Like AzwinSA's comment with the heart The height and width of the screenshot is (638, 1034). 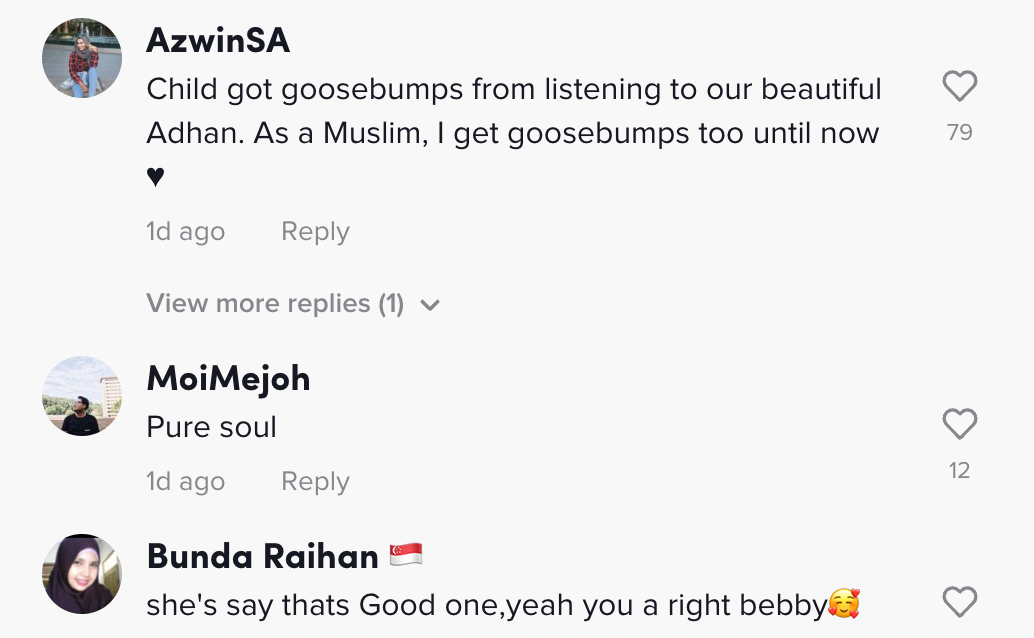[959, 87]
